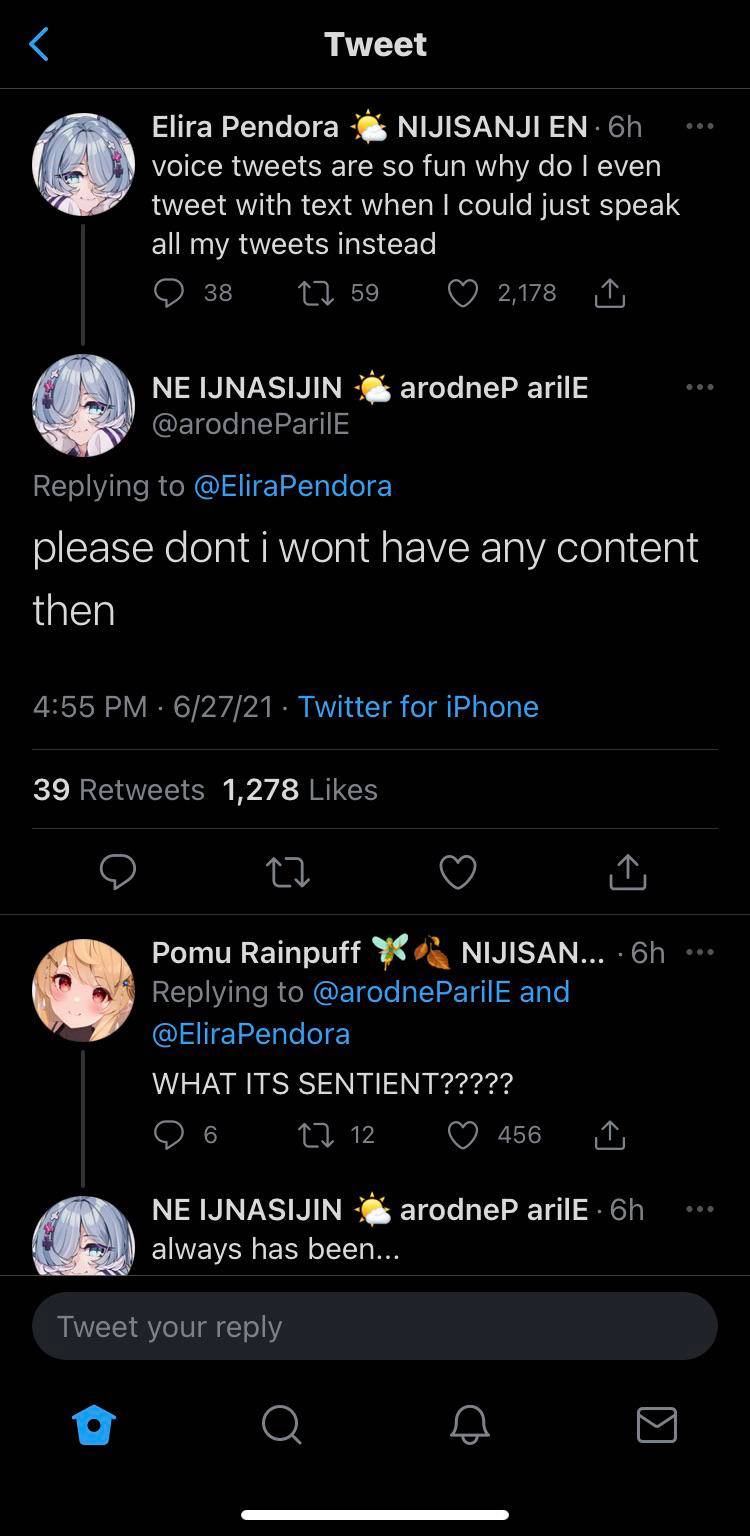Open more options on the arodneParilE reply
The height and width of the screenshot is (1536, 750).
(700, 386)
